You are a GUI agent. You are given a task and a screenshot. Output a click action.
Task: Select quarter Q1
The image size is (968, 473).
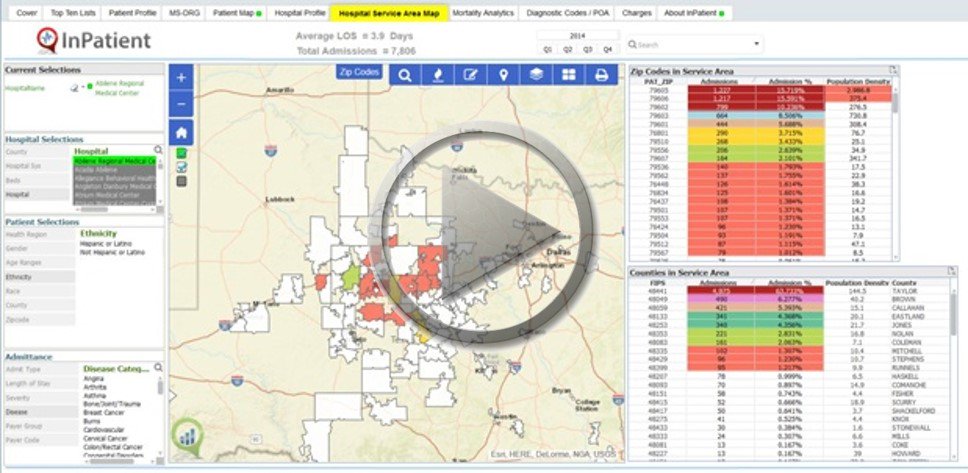548,49
